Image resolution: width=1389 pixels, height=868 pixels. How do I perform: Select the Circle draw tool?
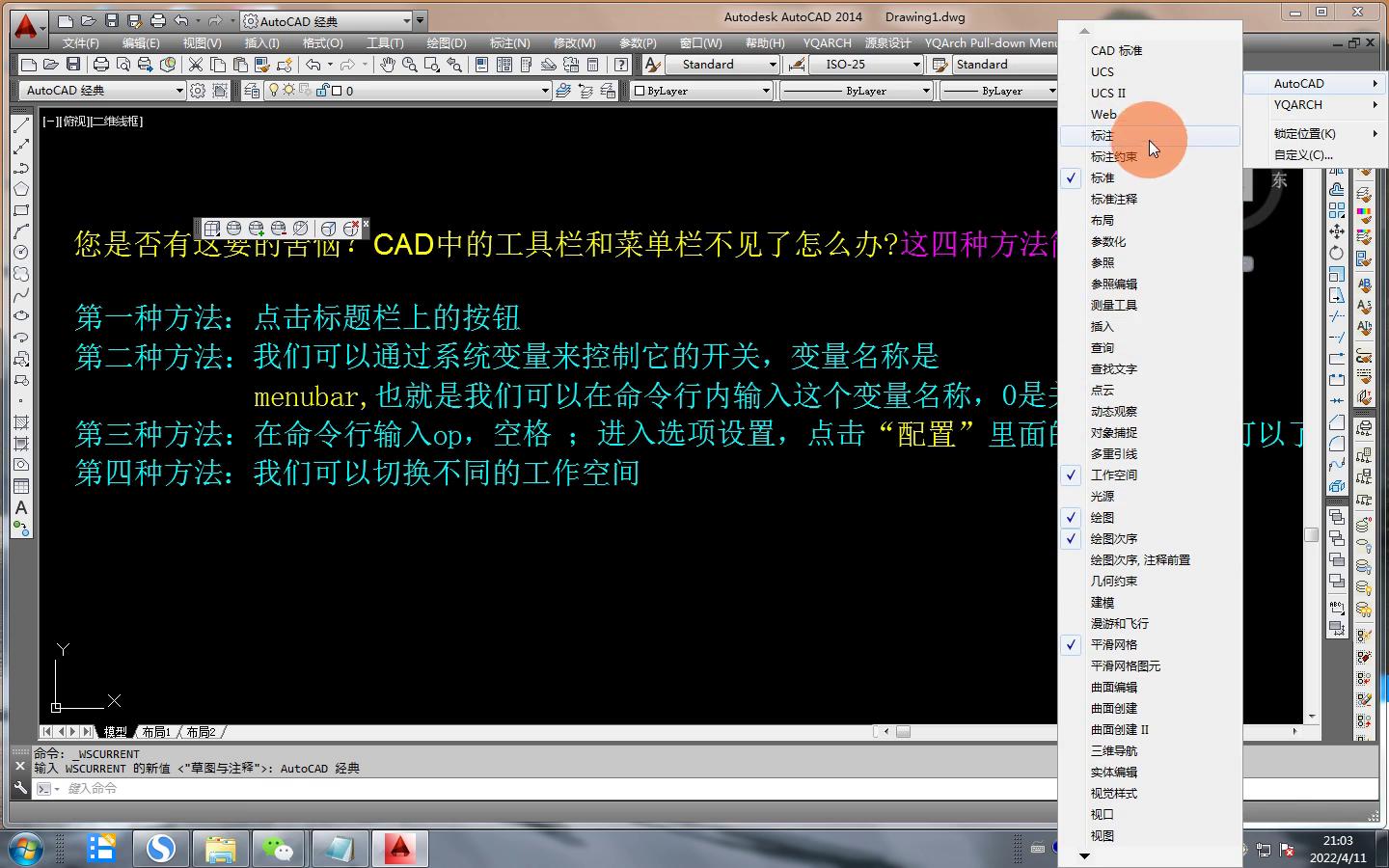[x=21, y=253]
